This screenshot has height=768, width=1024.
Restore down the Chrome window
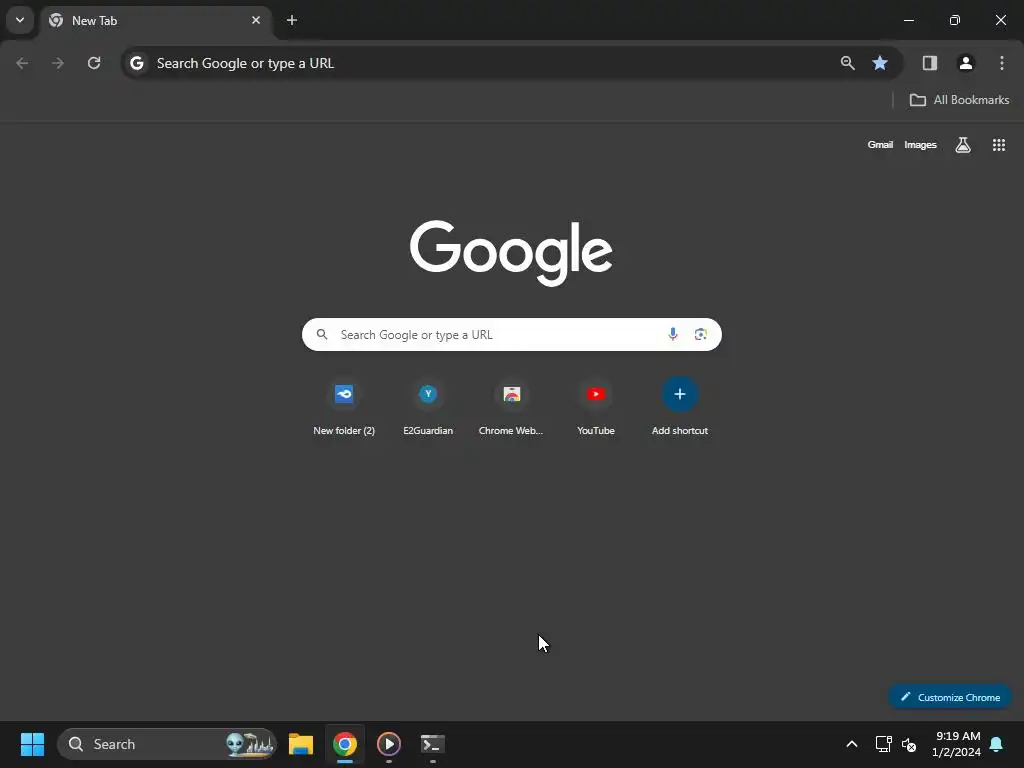point(955,20)
